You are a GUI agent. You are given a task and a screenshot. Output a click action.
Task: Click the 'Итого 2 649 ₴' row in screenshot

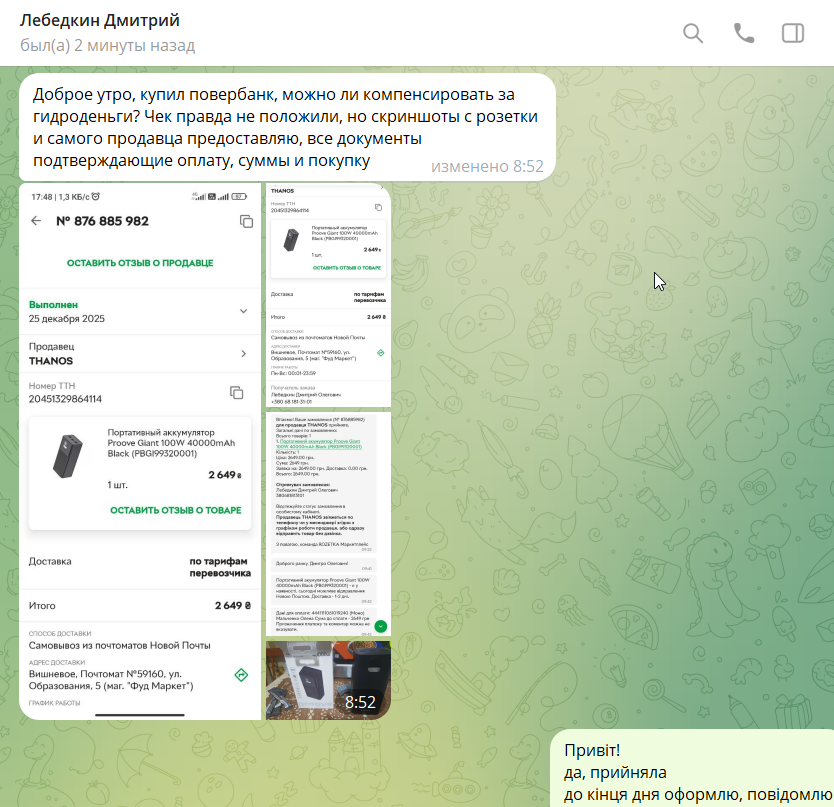tap(140, 606)
